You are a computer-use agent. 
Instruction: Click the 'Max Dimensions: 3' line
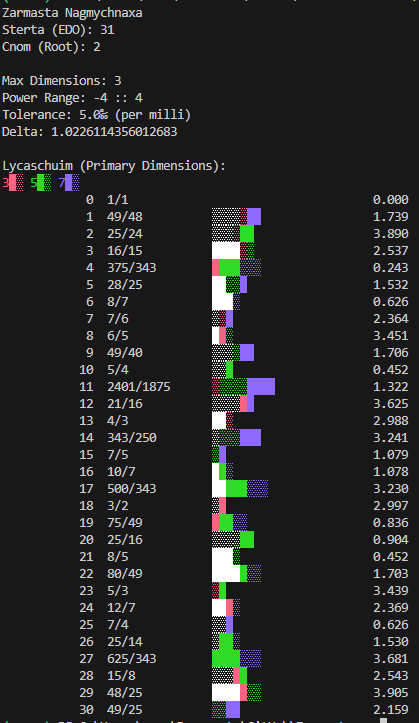[x=62, y=81]
